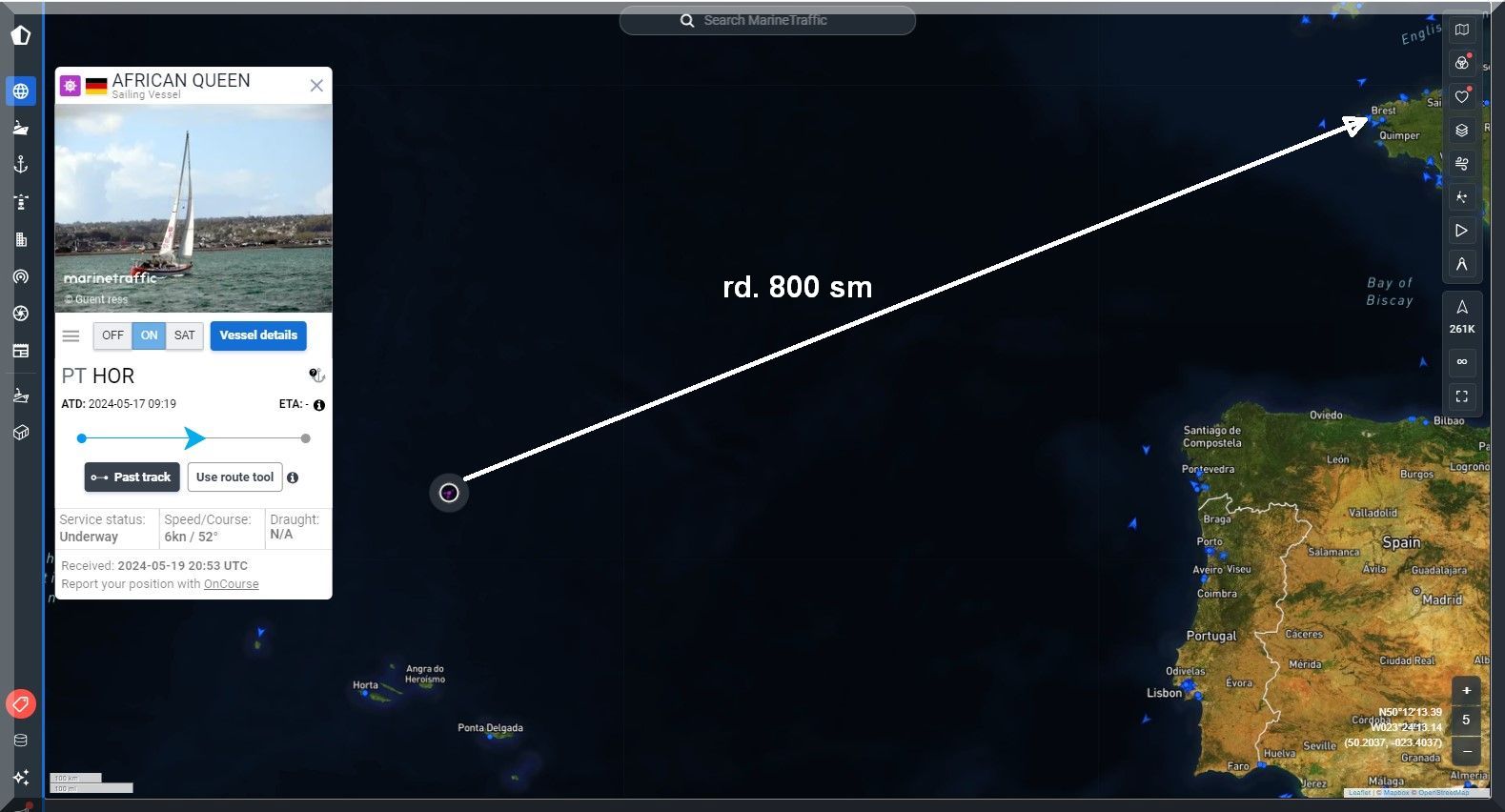
Task: Open the vessels ship sidebar item
Action: (21, 128)
